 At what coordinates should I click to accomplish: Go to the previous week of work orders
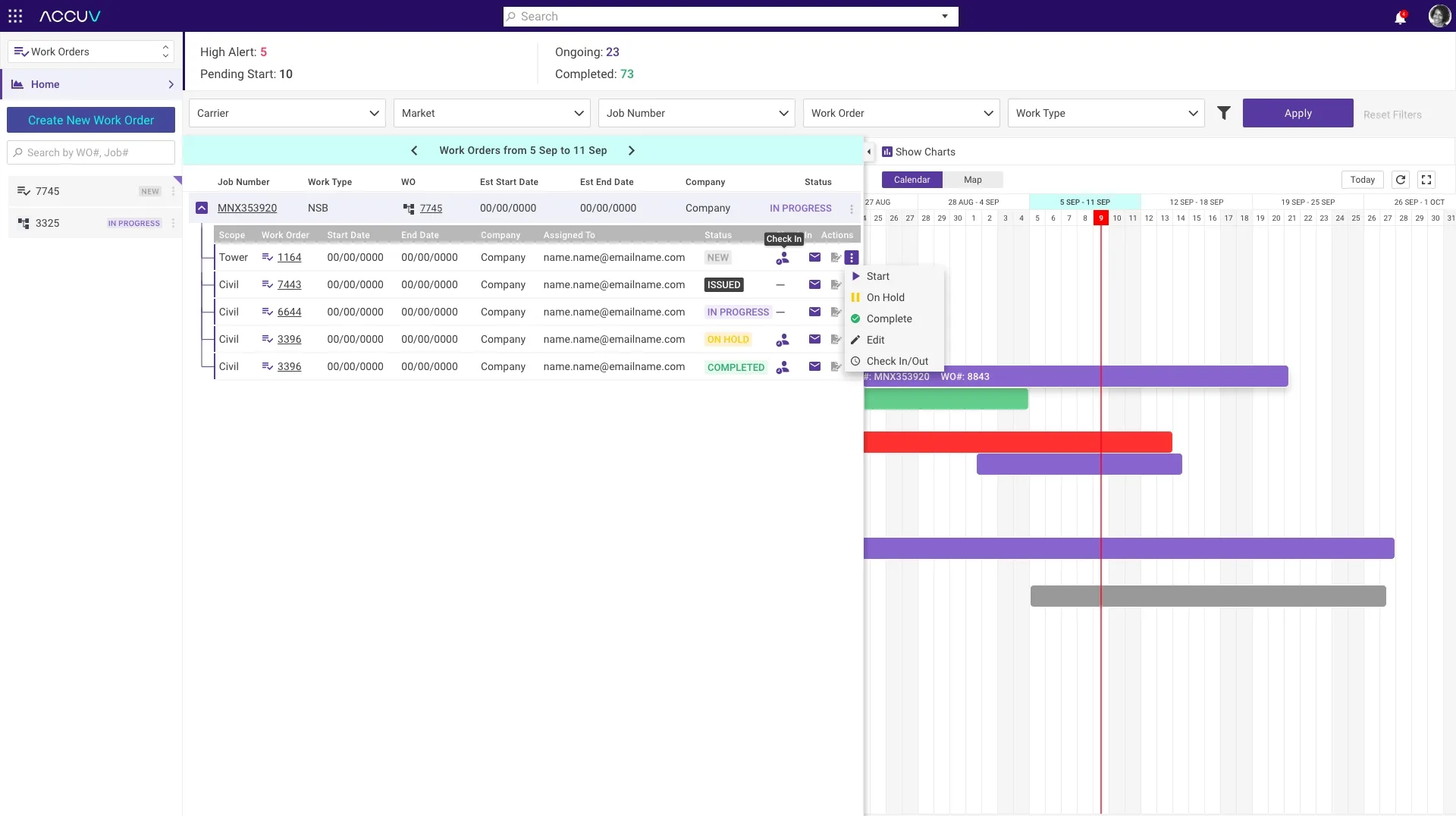pos(414,151)
